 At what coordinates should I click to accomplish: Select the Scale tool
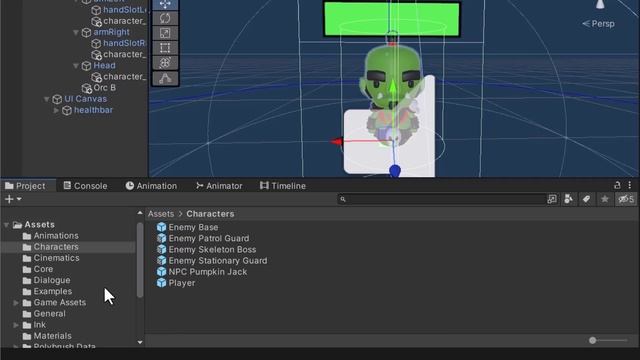tap(165, 33)
